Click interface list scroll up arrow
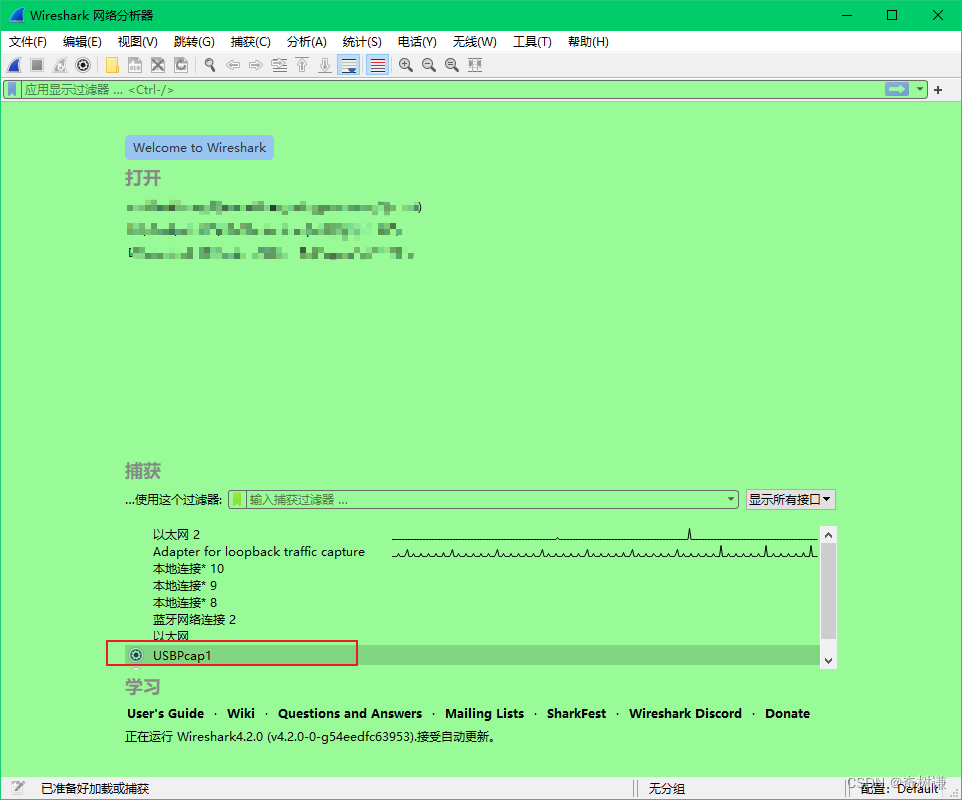The width and height of the screenshot is (962, 800). point(828,535)
